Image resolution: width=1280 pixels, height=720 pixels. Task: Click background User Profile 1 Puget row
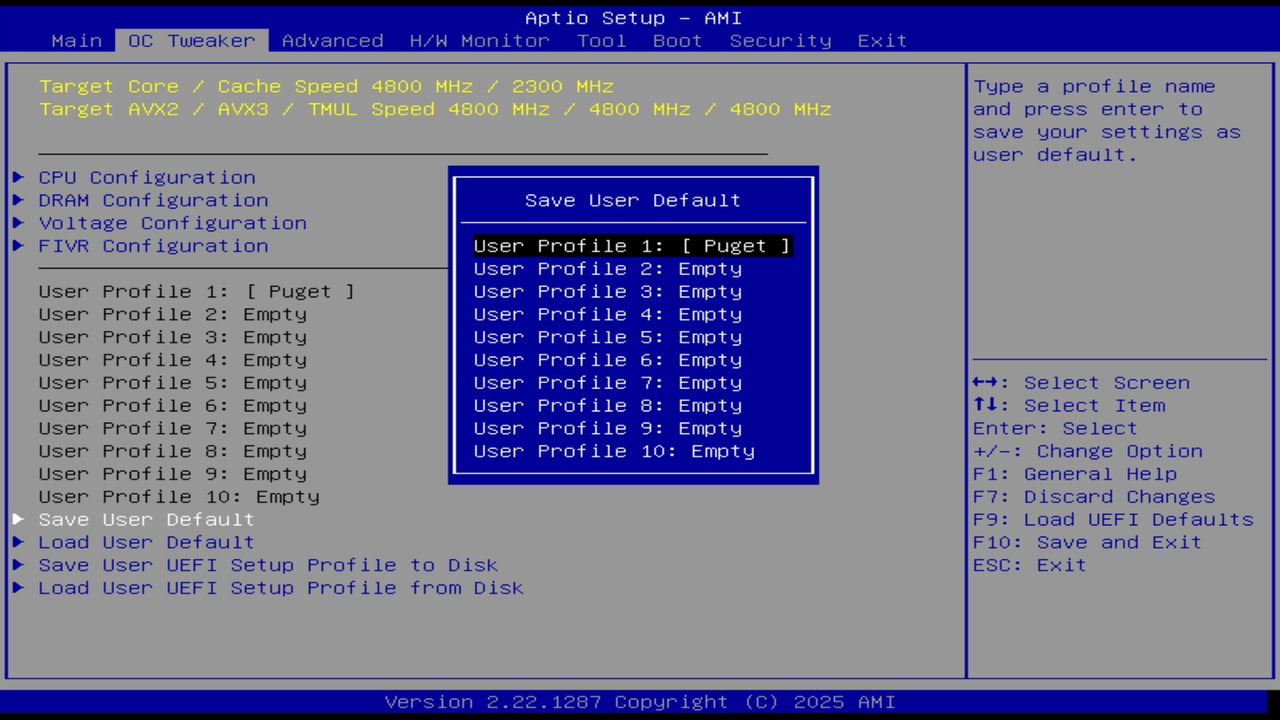click(x=197, y=292)
